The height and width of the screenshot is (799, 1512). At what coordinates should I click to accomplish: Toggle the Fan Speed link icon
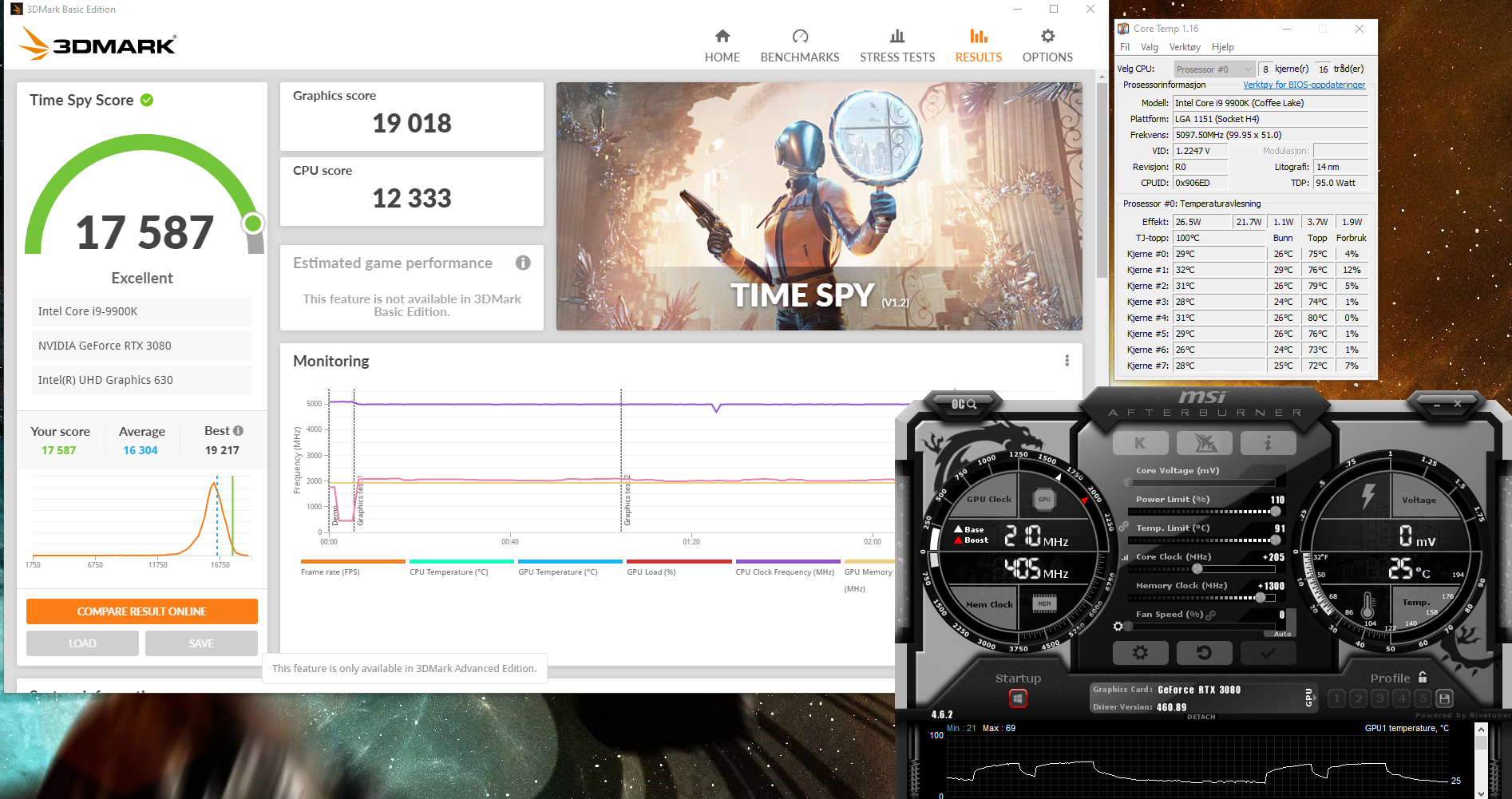pyautogui.click(x=1210, y=615)
